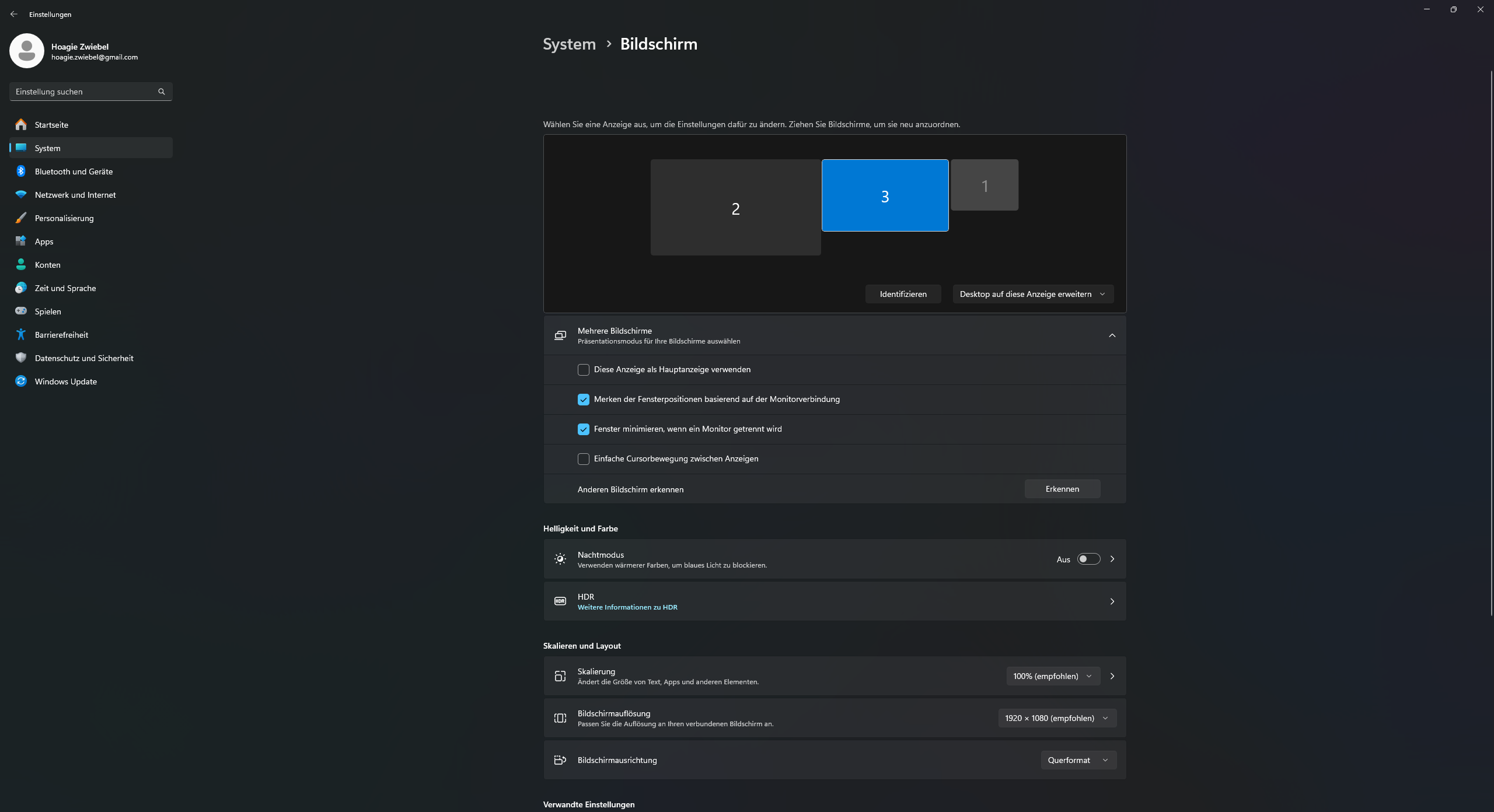1494x812 pixels.
Task: Click the Barrierefreiheit accessibility icon
Action: (x=21, y=334)
